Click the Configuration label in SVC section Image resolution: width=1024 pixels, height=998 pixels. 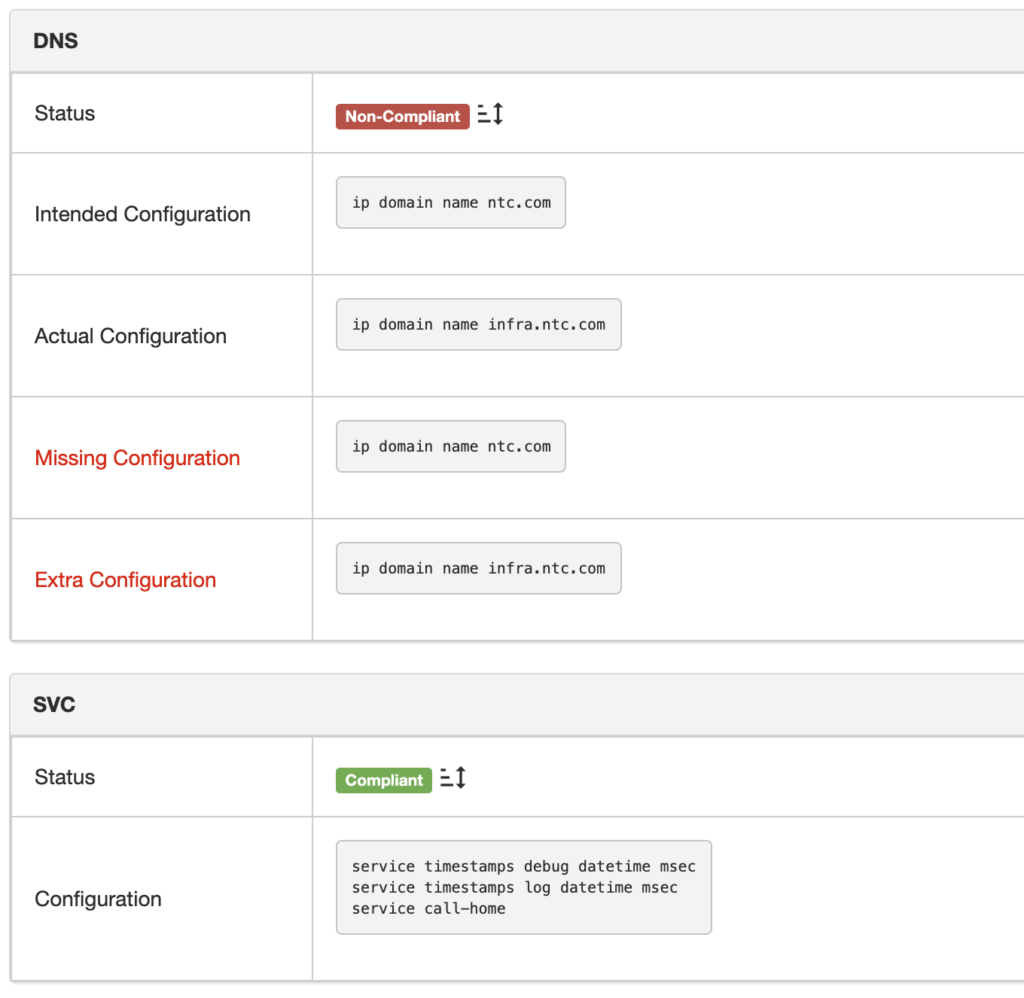pyautogui.click(x=98, y=899)
